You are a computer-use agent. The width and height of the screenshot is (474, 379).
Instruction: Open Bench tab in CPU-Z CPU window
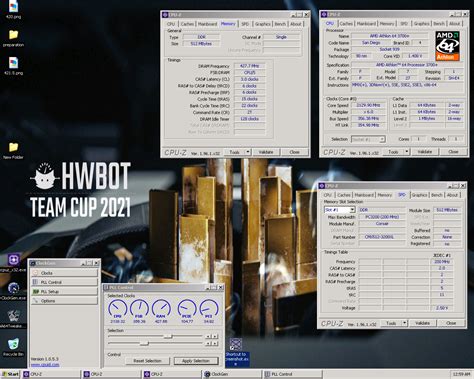pos(439,23)
